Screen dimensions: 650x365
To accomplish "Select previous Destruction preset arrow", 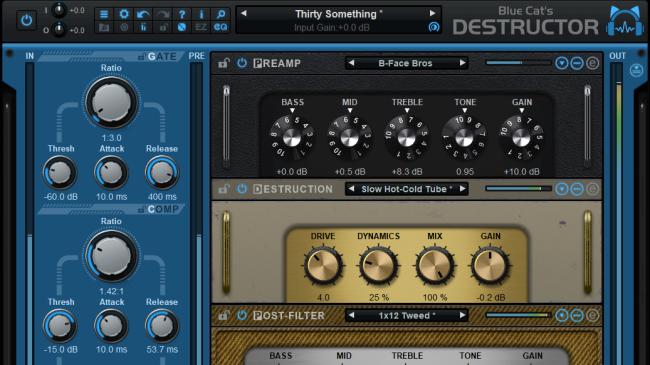I will tap(352, 189).
